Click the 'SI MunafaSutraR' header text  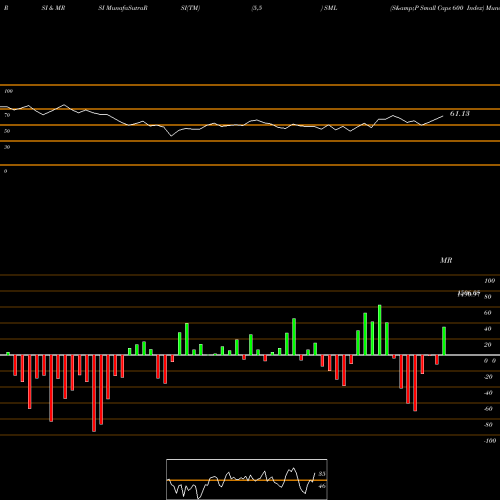(x=123, y=8)
